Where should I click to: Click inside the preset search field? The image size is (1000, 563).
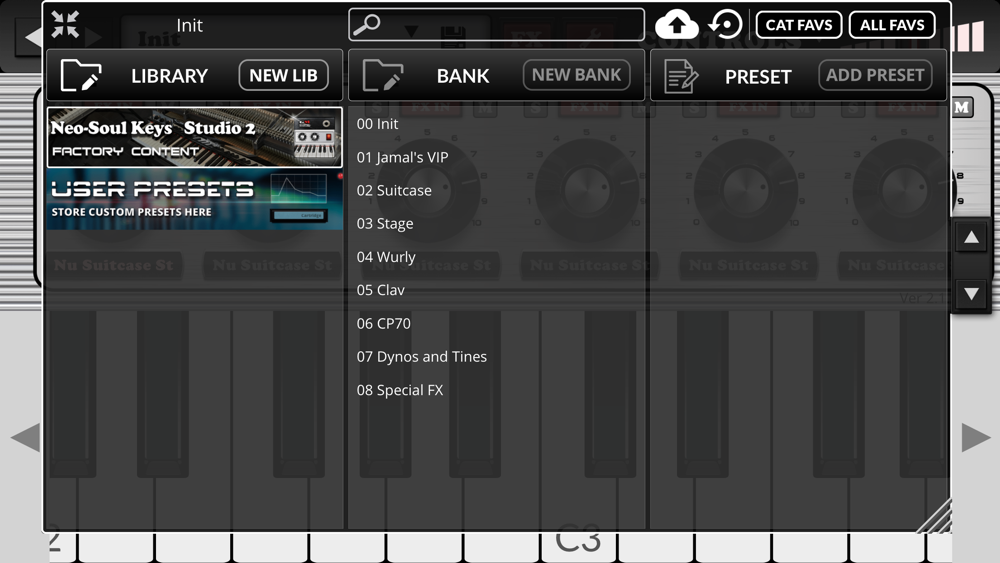[496, 25]
